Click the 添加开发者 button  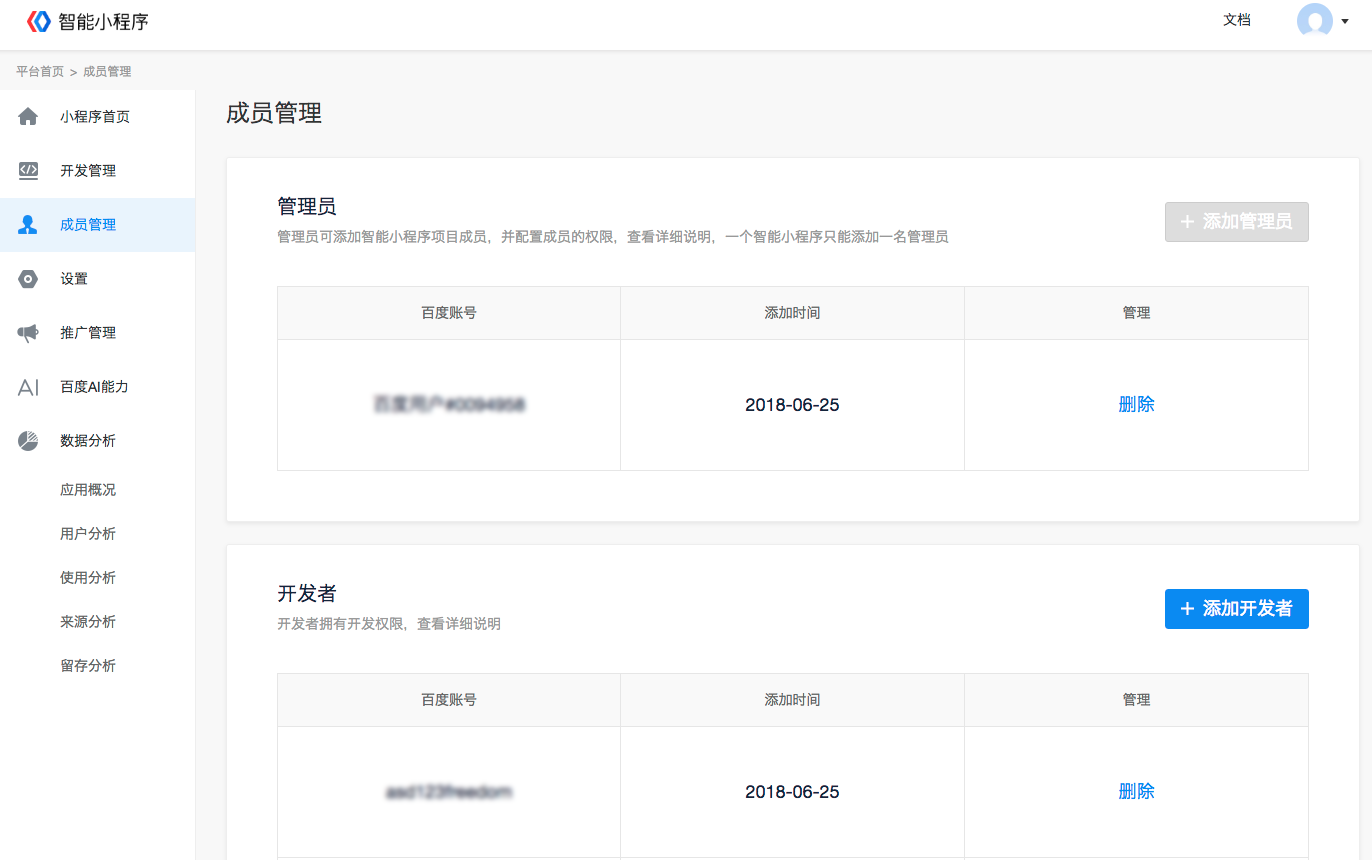point(1237,609)
